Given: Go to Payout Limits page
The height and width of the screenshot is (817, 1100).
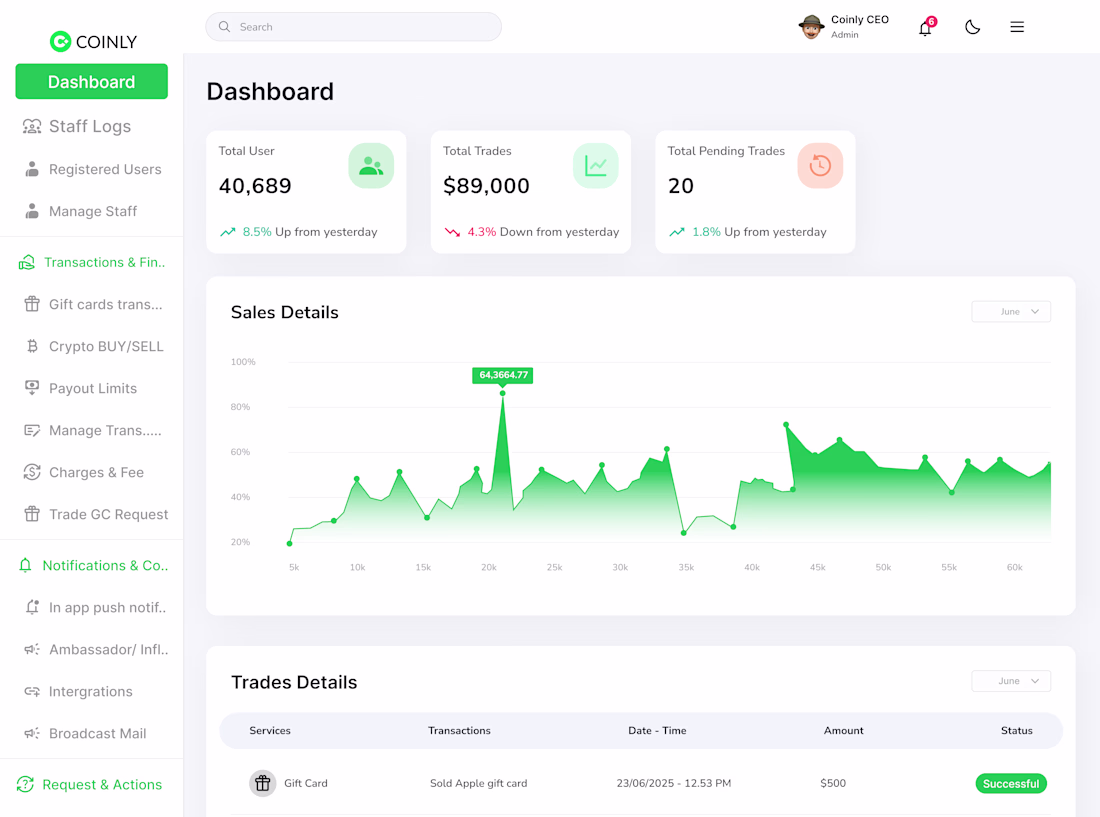Looking at the screenshot, I should click(x=93, y=388).
